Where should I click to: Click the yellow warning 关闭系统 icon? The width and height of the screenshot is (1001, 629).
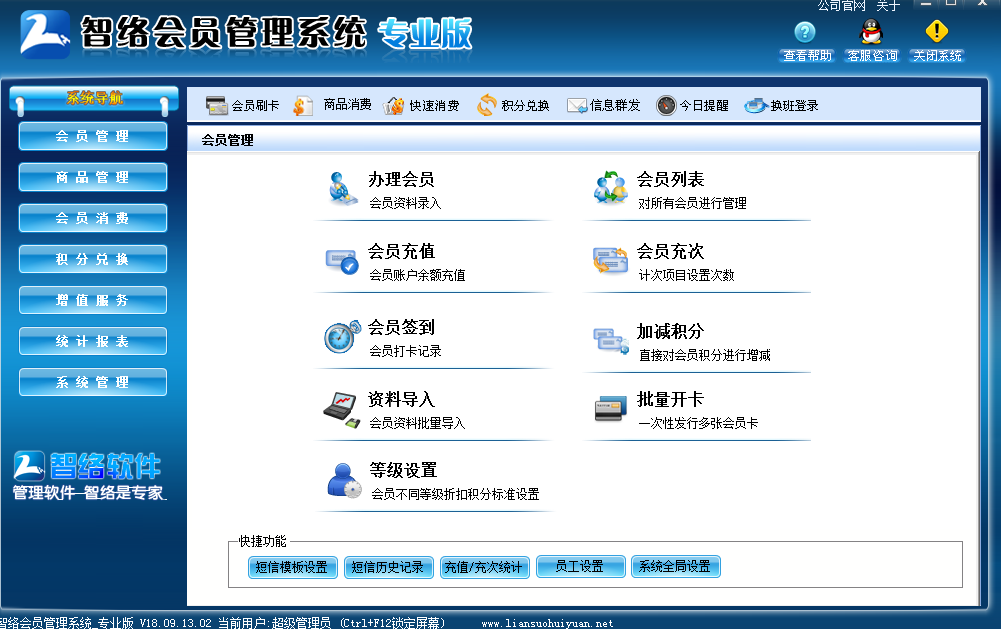[937, 31]
